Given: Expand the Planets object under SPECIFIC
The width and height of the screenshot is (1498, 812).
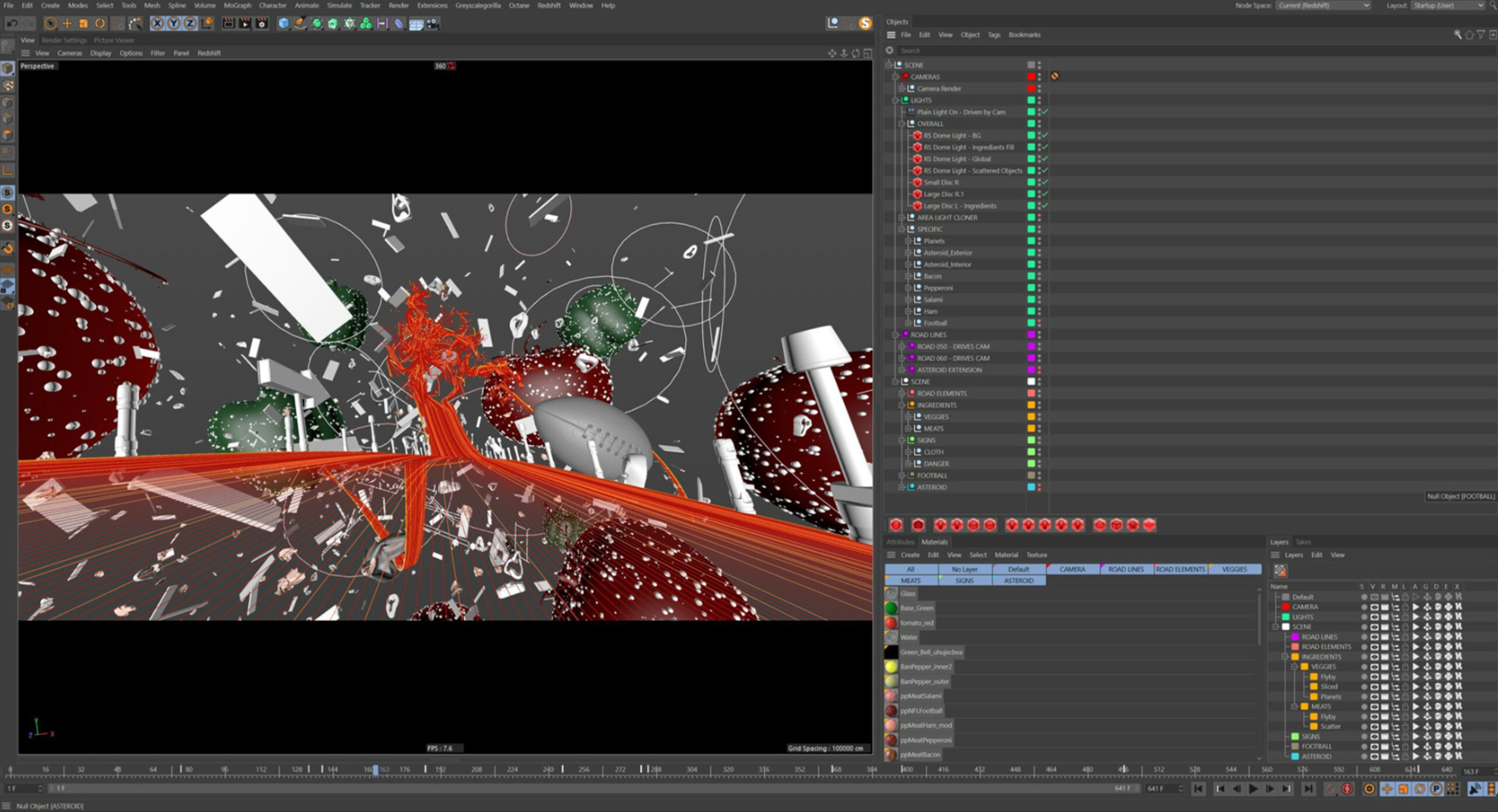Looking at the screenshot, I should tap(909, 241).
